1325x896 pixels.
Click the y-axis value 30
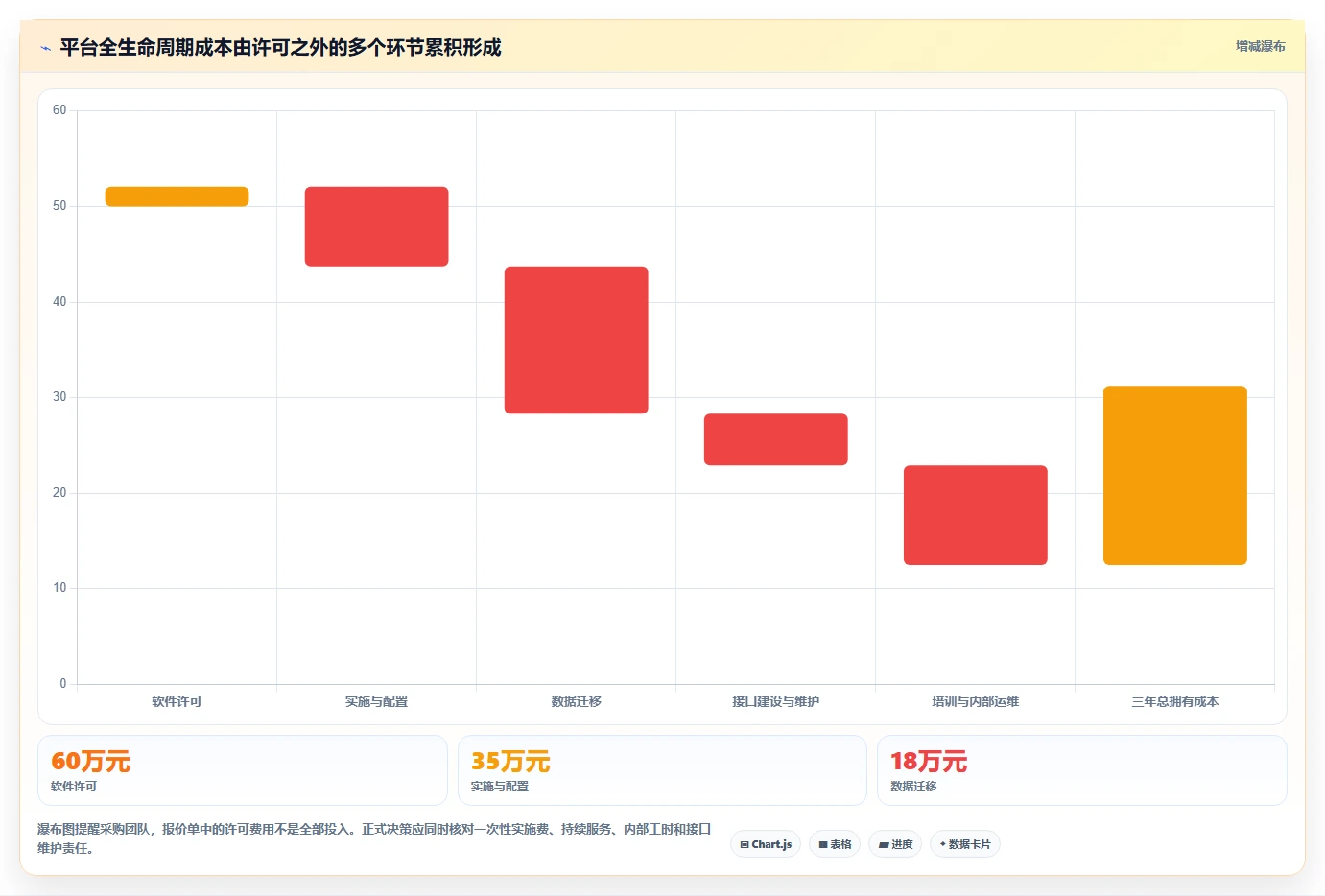(59, 397)
